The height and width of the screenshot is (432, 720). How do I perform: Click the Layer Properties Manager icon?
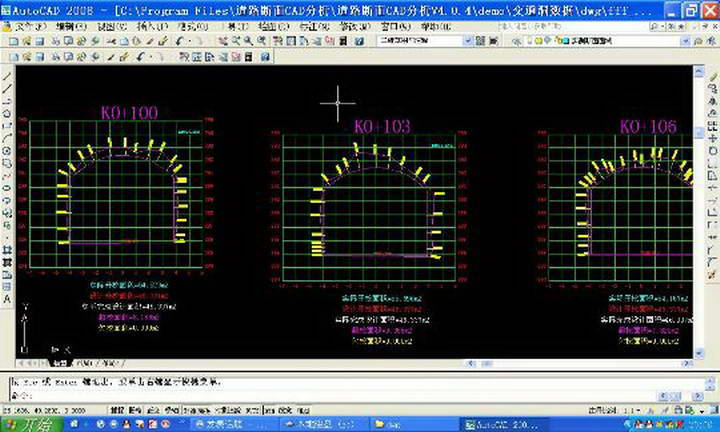(x=517, y=41)
